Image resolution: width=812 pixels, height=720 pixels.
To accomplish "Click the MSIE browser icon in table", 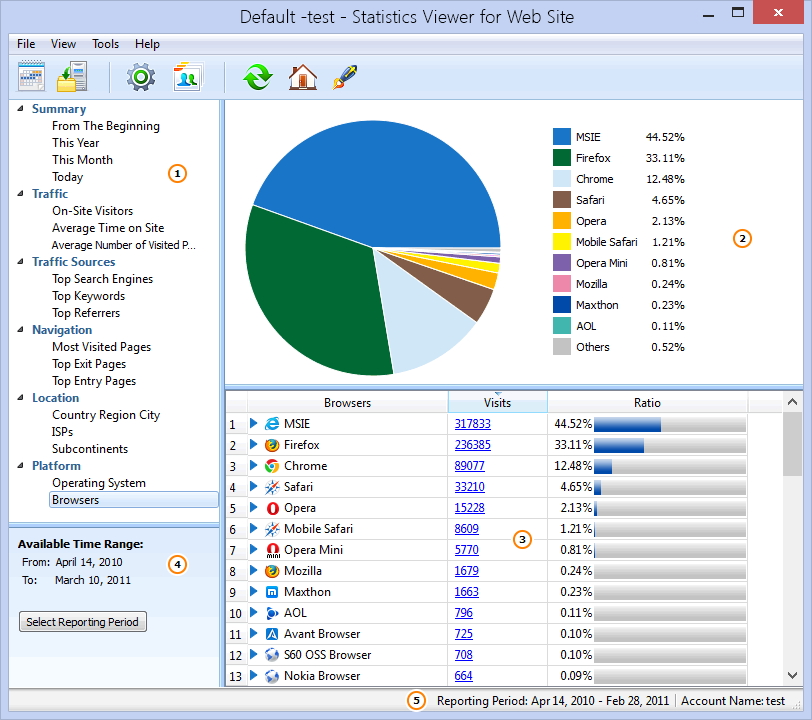I will click(272, 424).
